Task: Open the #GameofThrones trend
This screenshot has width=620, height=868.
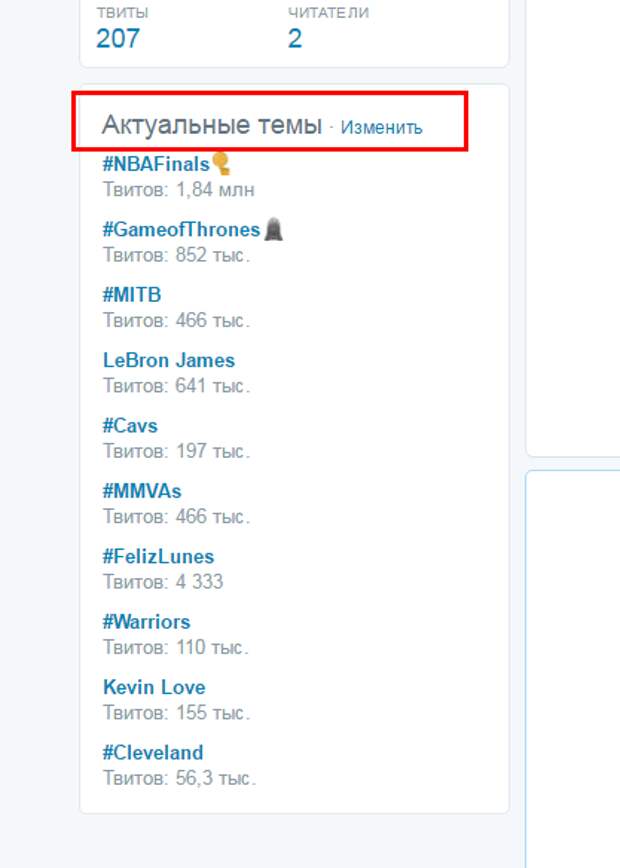Action: 182,230
